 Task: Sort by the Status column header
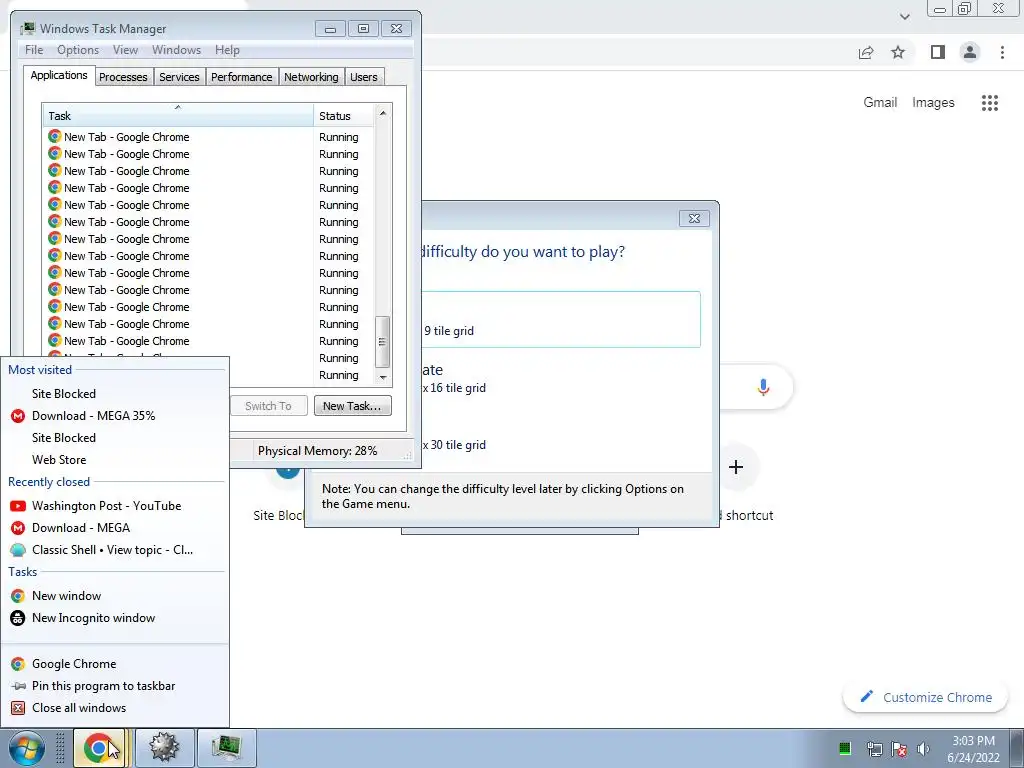[344, 116]
